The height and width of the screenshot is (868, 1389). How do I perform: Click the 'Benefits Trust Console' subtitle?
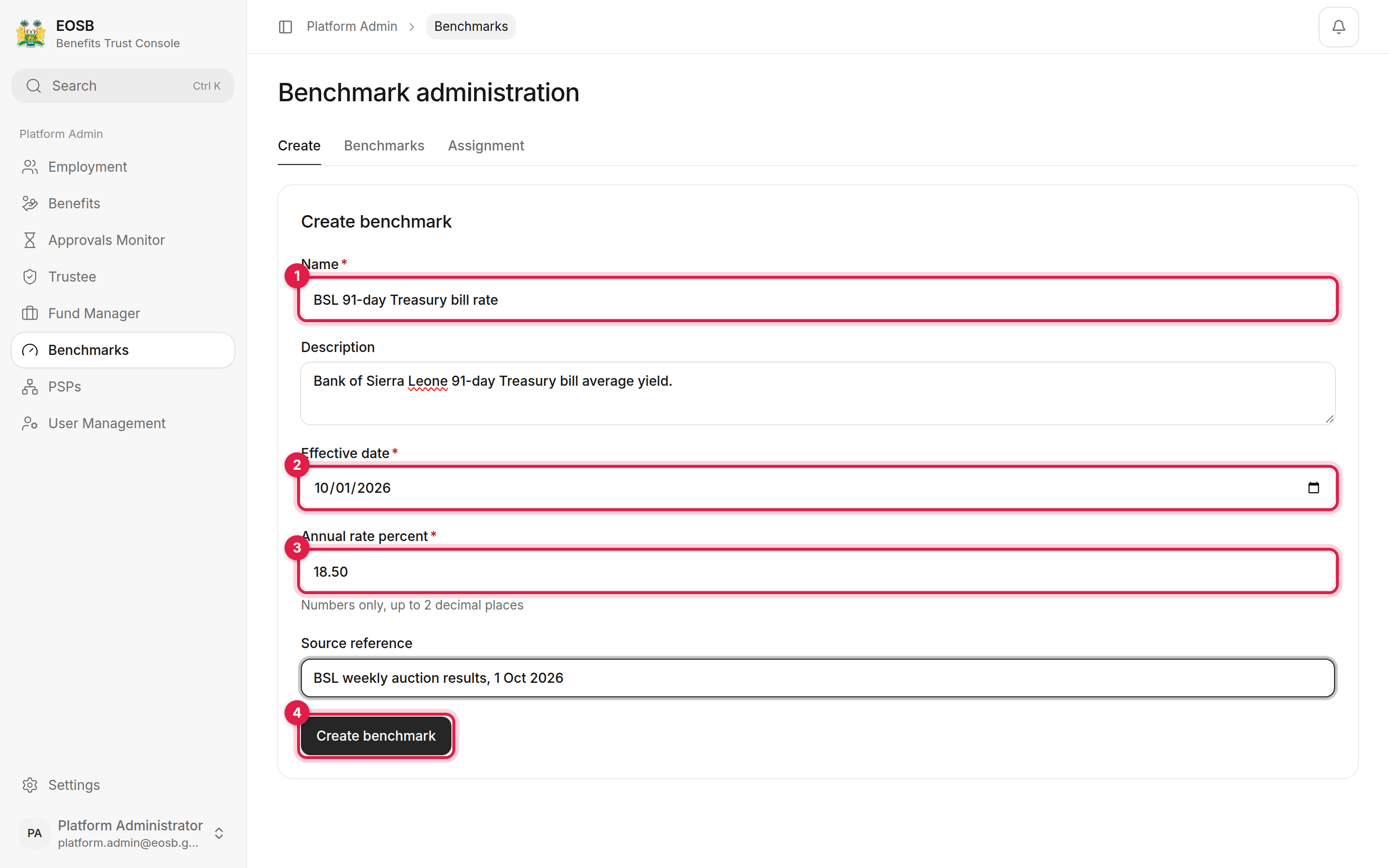[x=118, y=43]
